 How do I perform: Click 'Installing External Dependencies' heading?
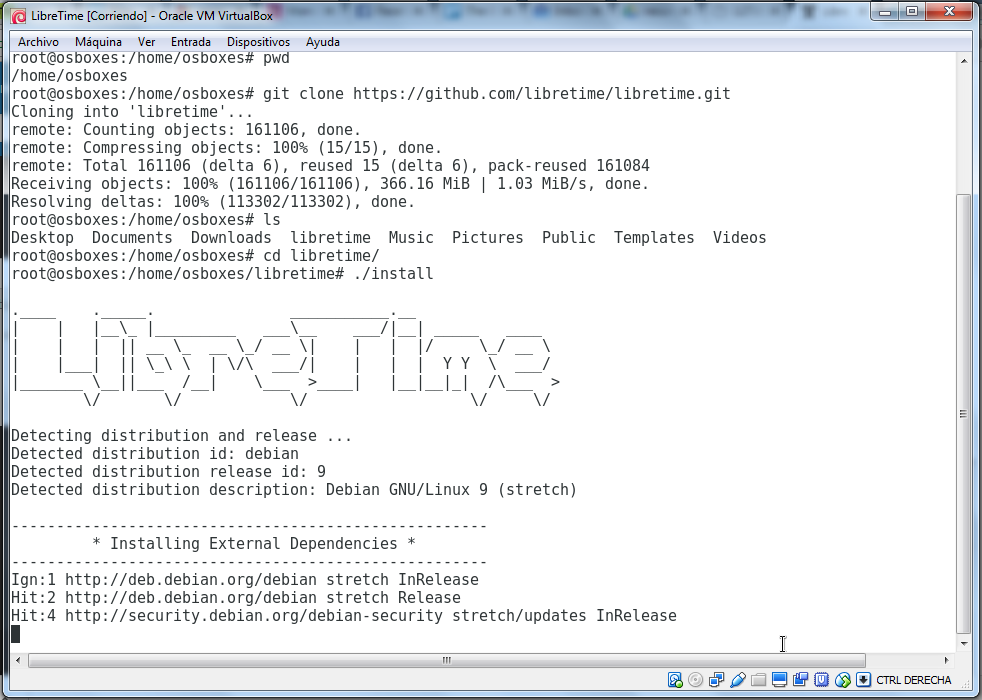click(254, 543)
